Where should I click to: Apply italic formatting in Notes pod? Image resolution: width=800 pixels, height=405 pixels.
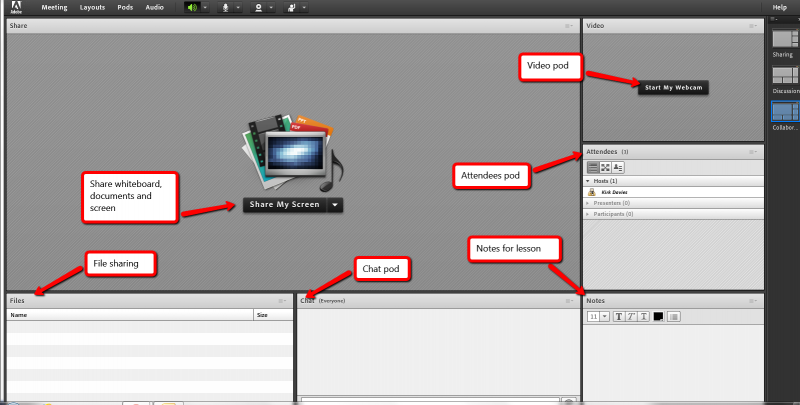632,316
